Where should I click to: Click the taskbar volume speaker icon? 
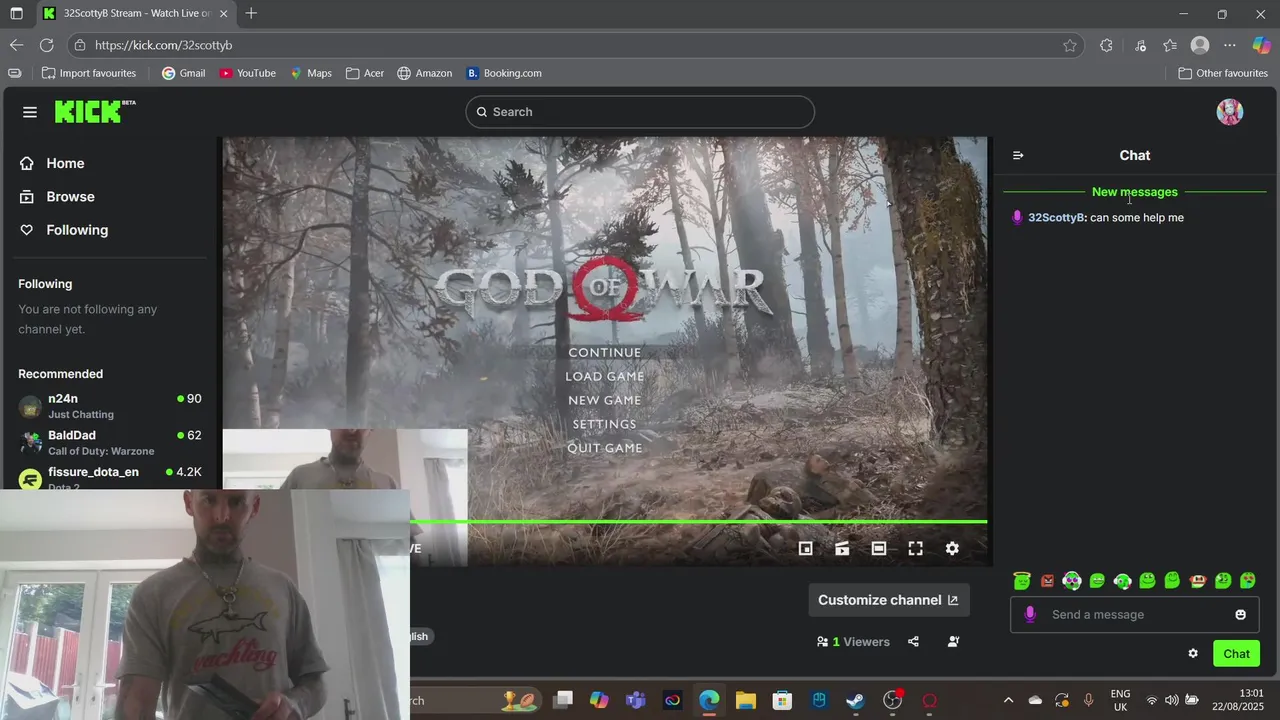(1171, 700)
